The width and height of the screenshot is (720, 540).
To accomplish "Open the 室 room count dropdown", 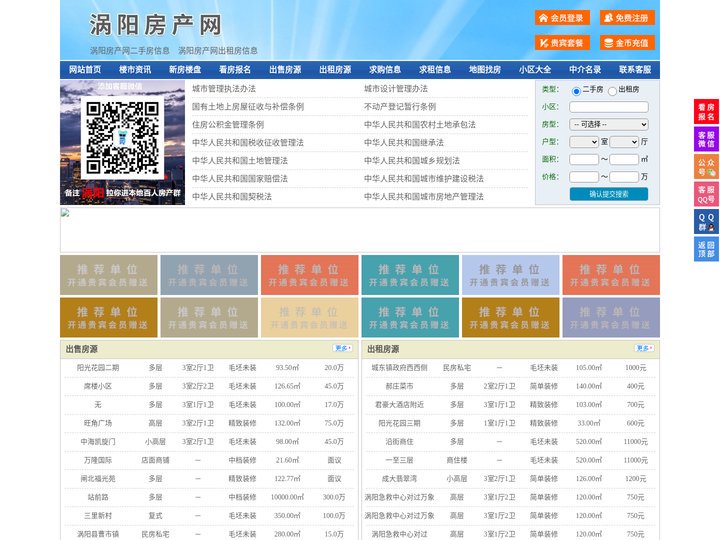I will pos(584,142).
